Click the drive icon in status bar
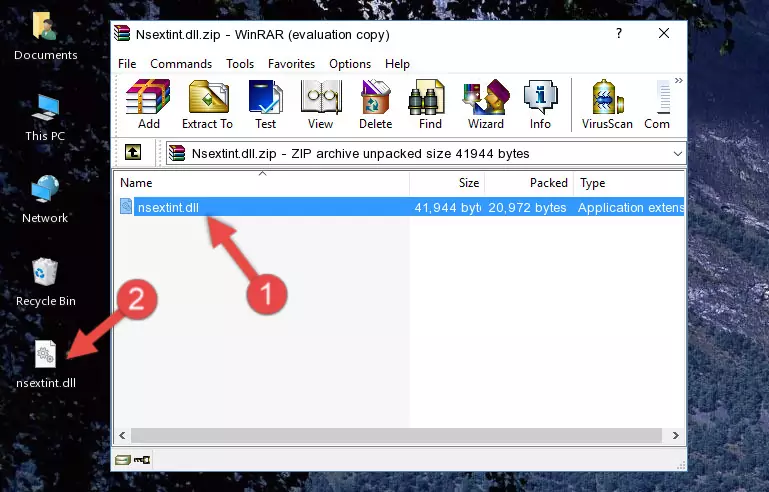Screen dimensions: 769x492 coord(123,460)
